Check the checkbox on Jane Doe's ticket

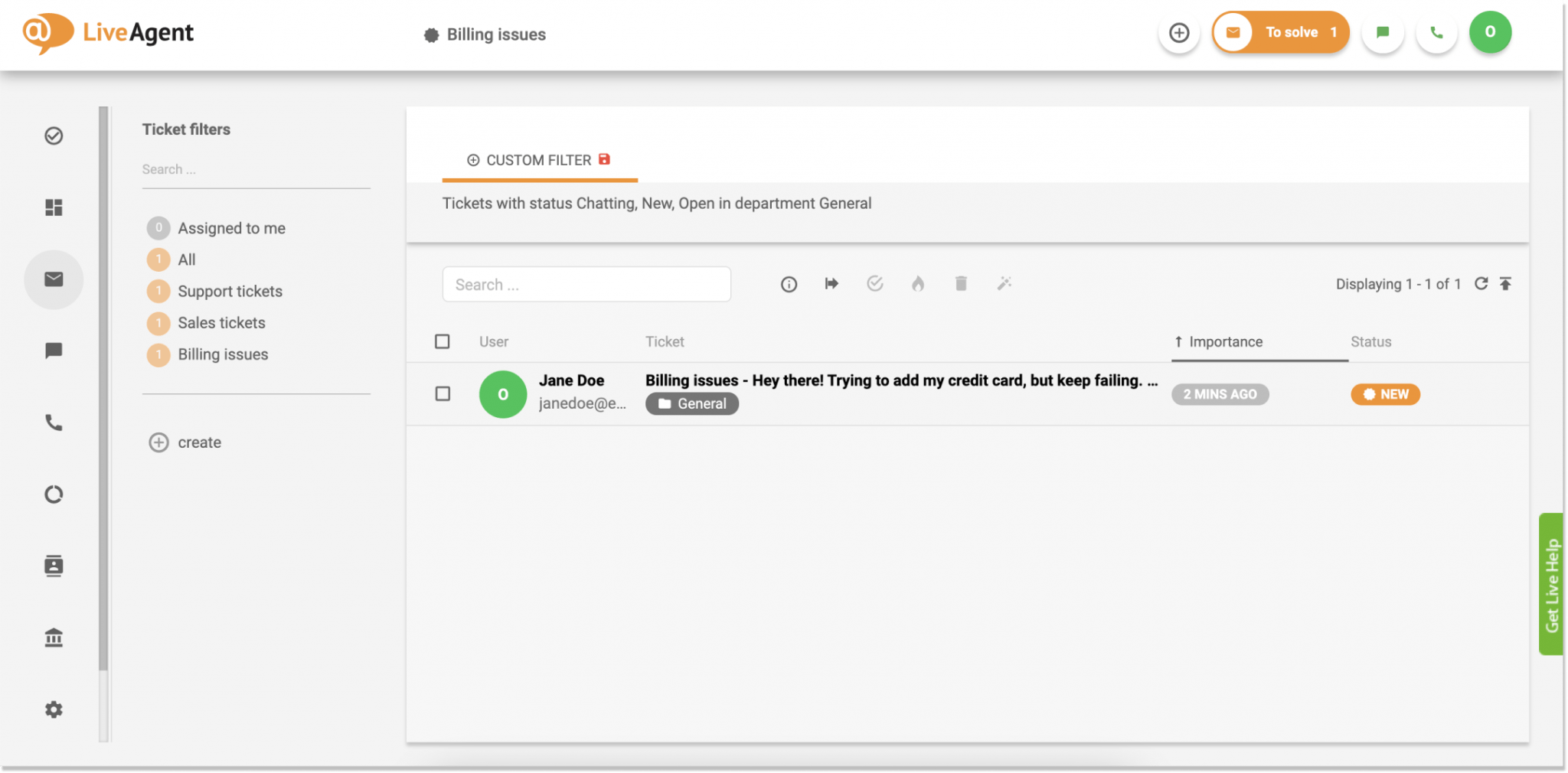coord(443,394)
